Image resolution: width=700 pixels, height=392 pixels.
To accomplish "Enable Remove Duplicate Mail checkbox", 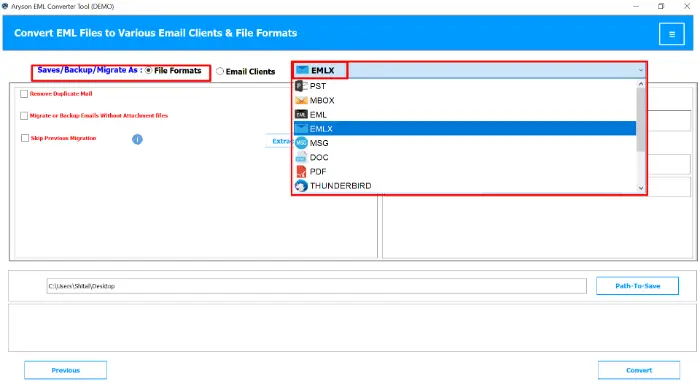I will (24, 94).
